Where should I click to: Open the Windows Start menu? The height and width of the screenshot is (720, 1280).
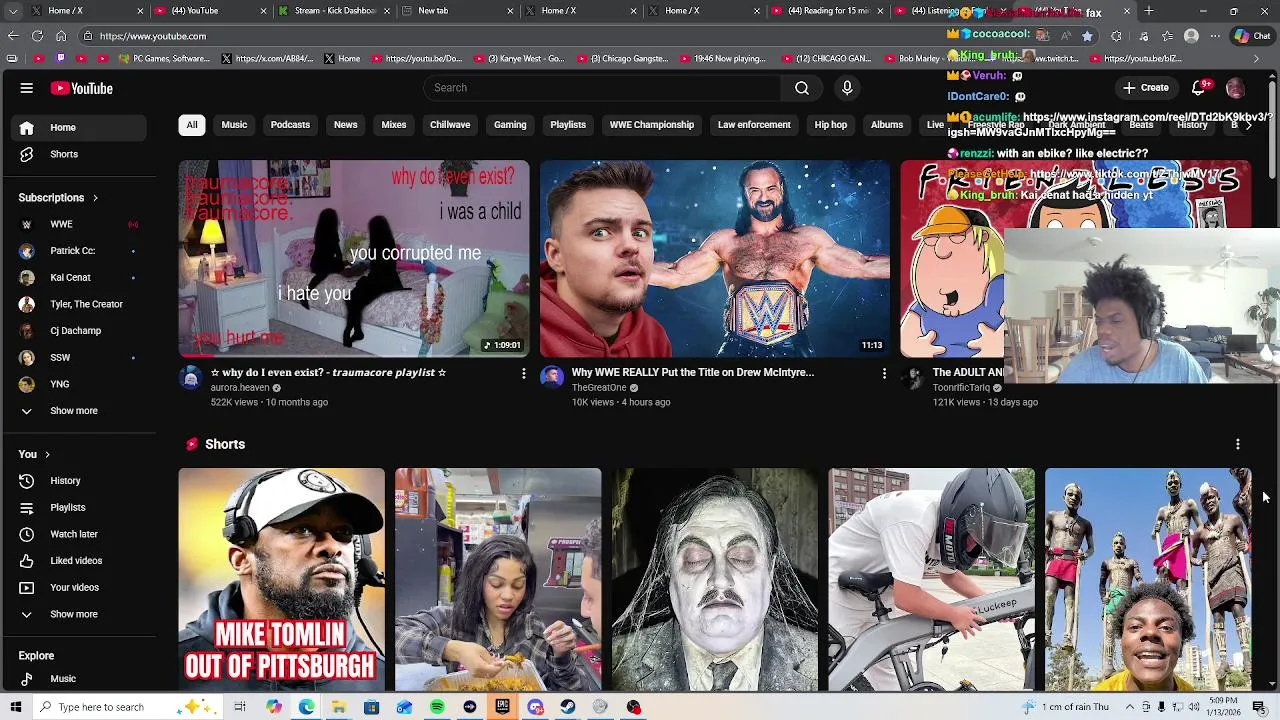point(15,707)
